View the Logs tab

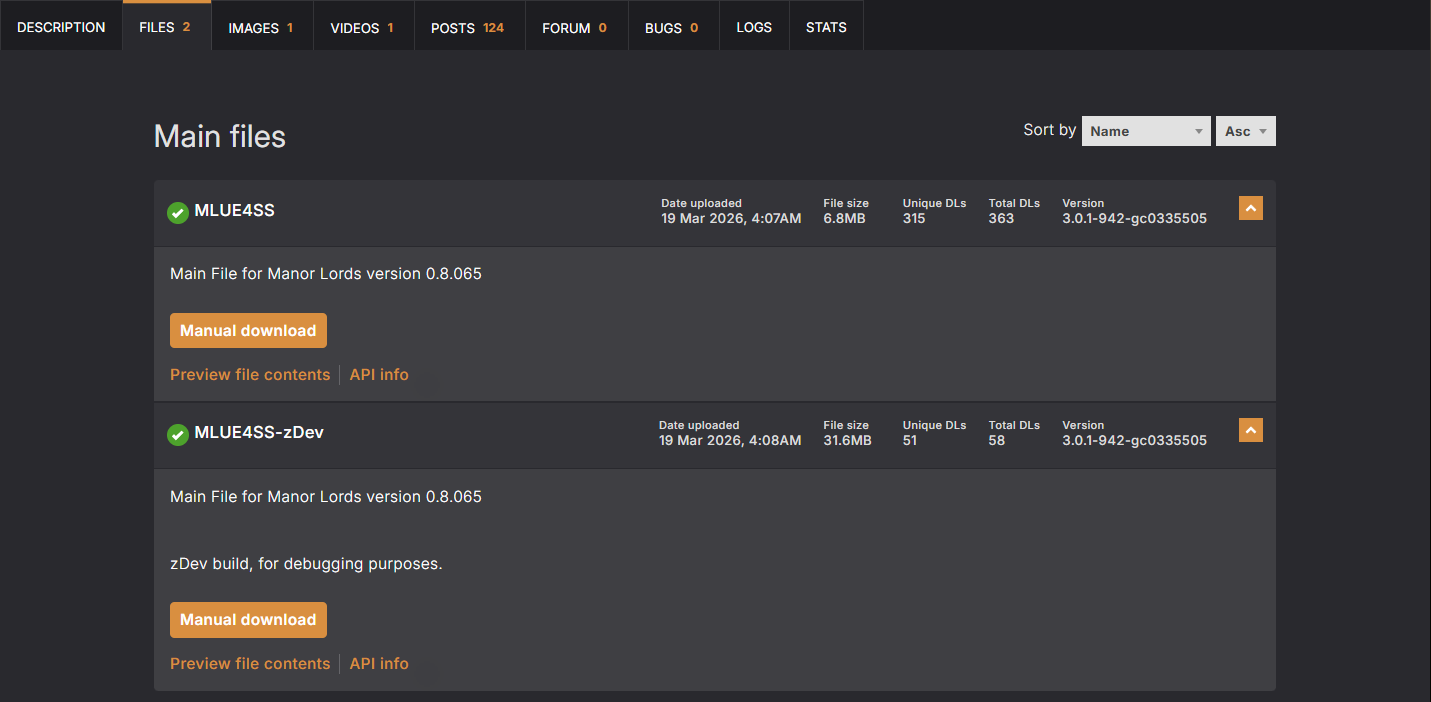(x=754, y=27)
